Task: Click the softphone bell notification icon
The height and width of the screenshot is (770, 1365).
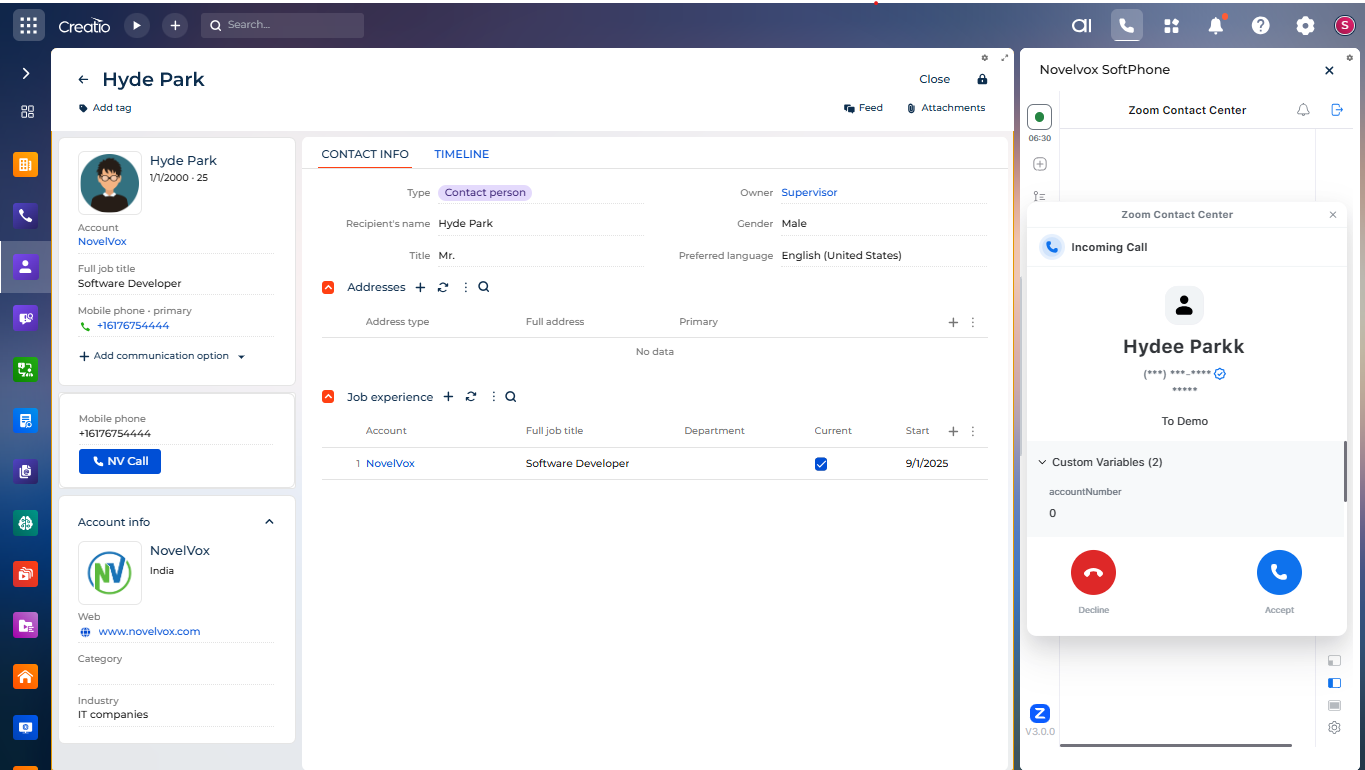Action: coord(1303,110)
